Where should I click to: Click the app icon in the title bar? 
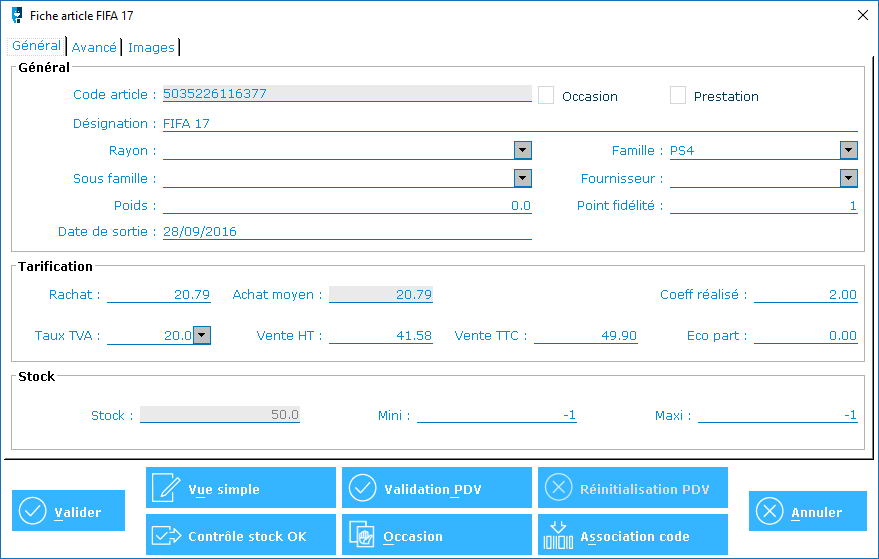tap(17, 15)
